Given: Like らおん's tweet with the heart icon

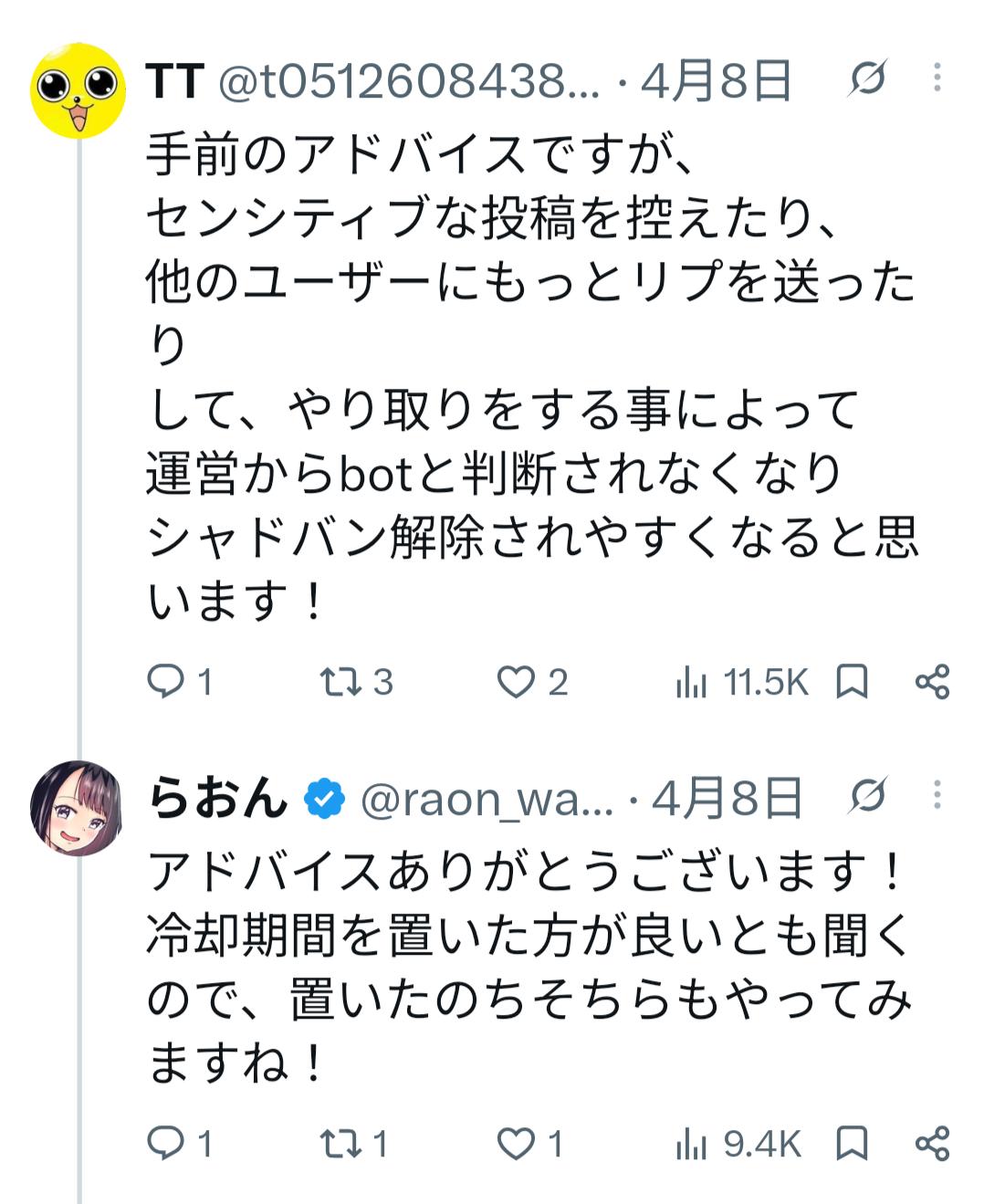Looking at the screenshot, I should (x=516, y=1144).
